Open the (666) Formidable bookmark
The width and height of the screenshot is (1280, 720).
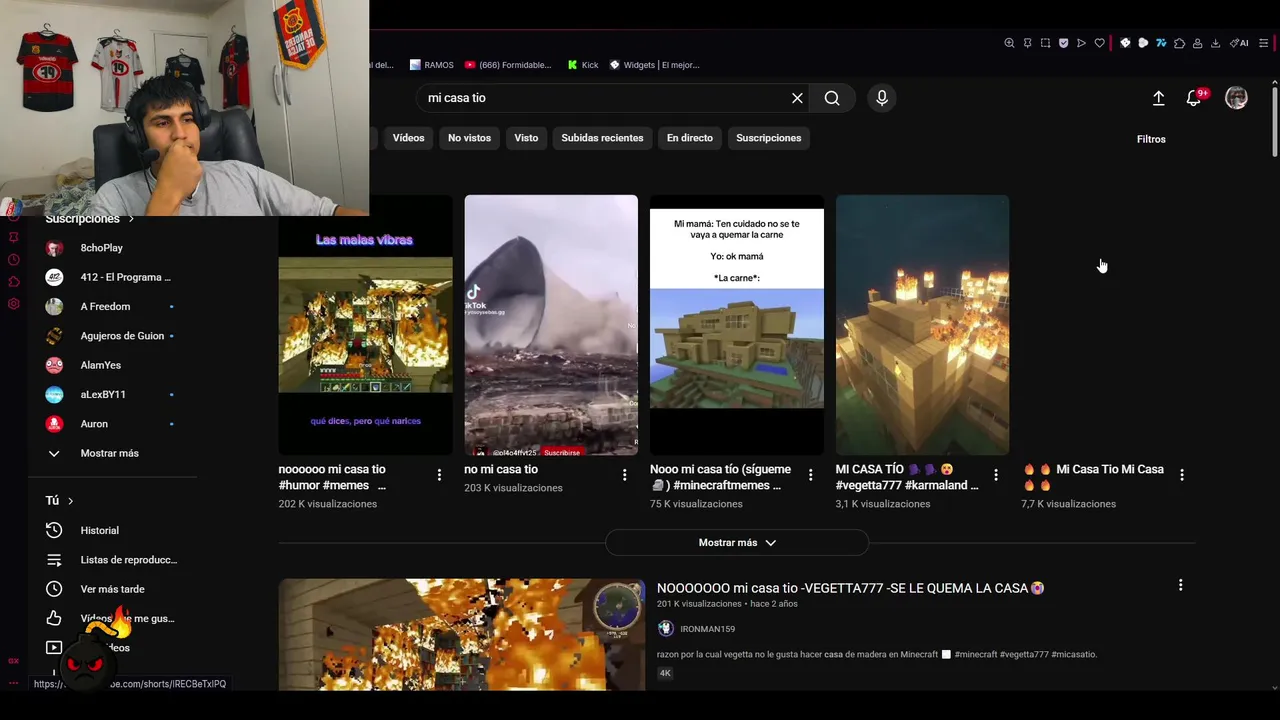pos(507,65)
